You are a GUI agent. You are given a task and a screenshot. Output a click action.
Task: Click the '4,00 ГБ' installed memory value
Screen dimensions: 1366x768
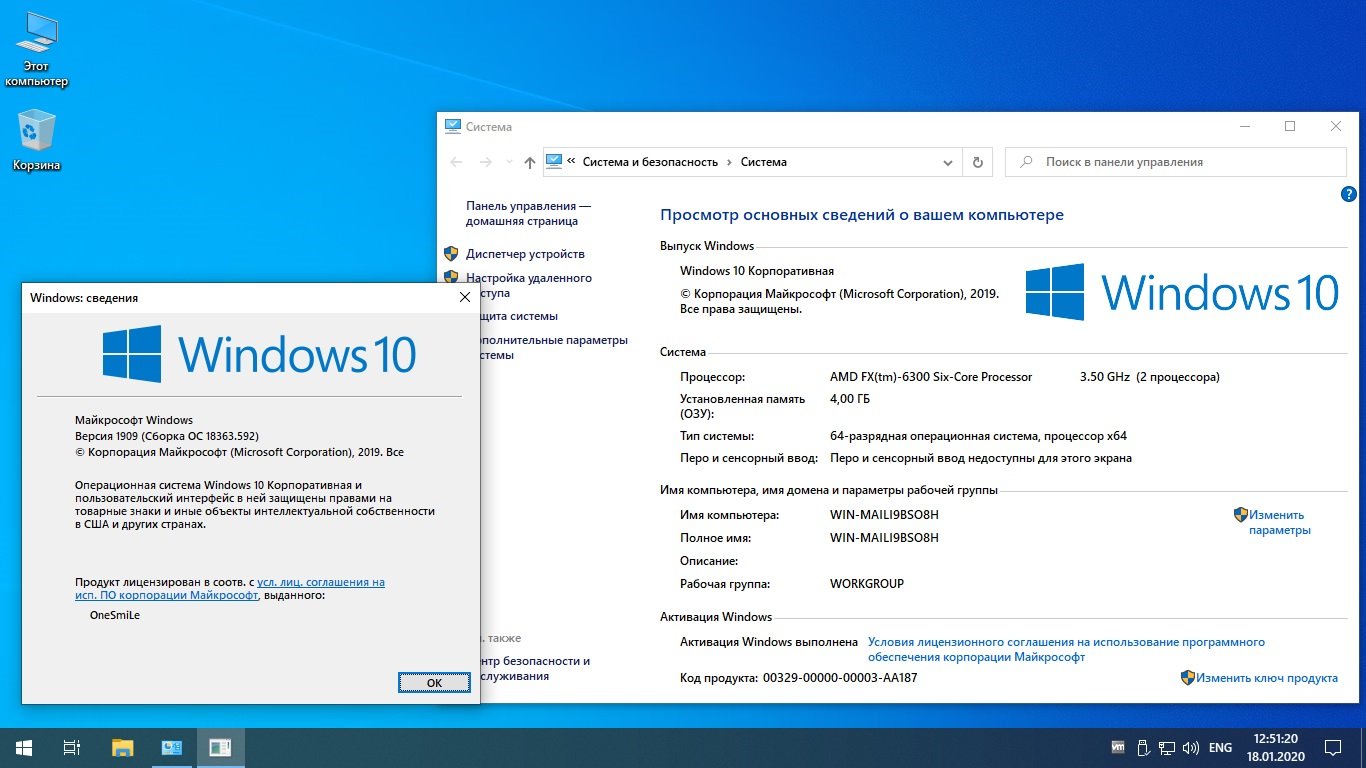[850, 398]
